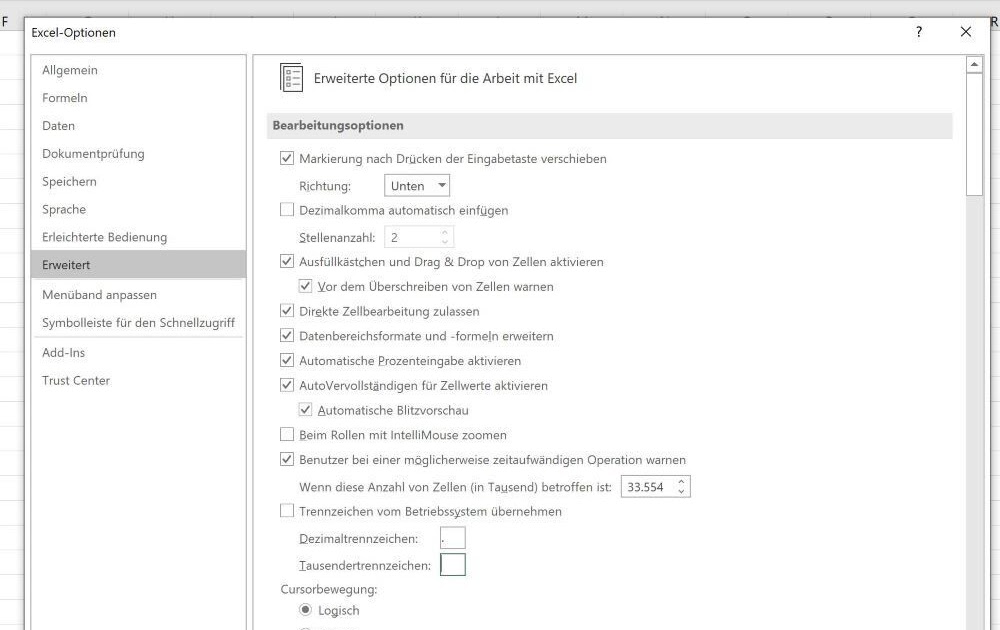
Task: Click the scrollbar up arrow
Action: coord(974,64)
